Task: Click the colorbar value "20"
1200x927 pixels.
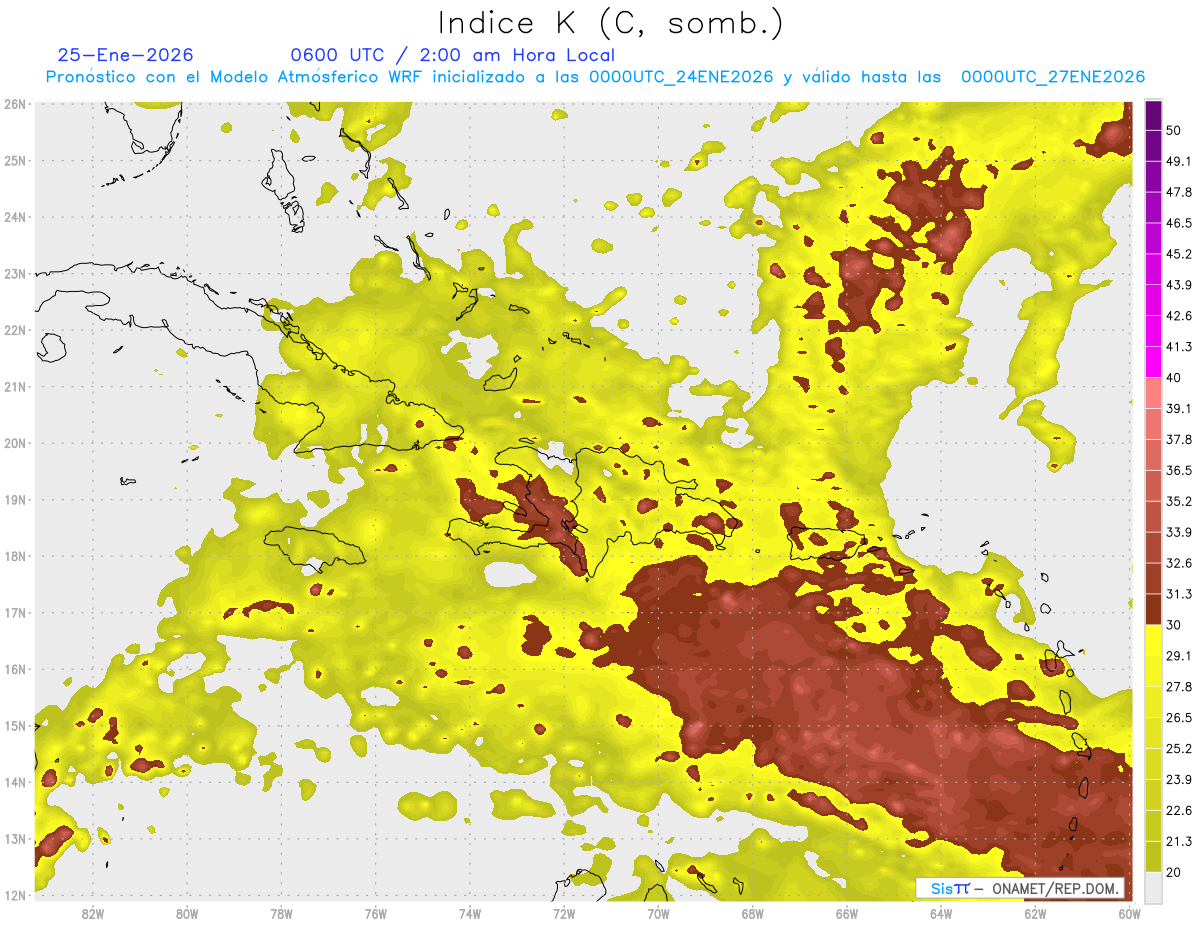Action: (x=1174, y=871)
